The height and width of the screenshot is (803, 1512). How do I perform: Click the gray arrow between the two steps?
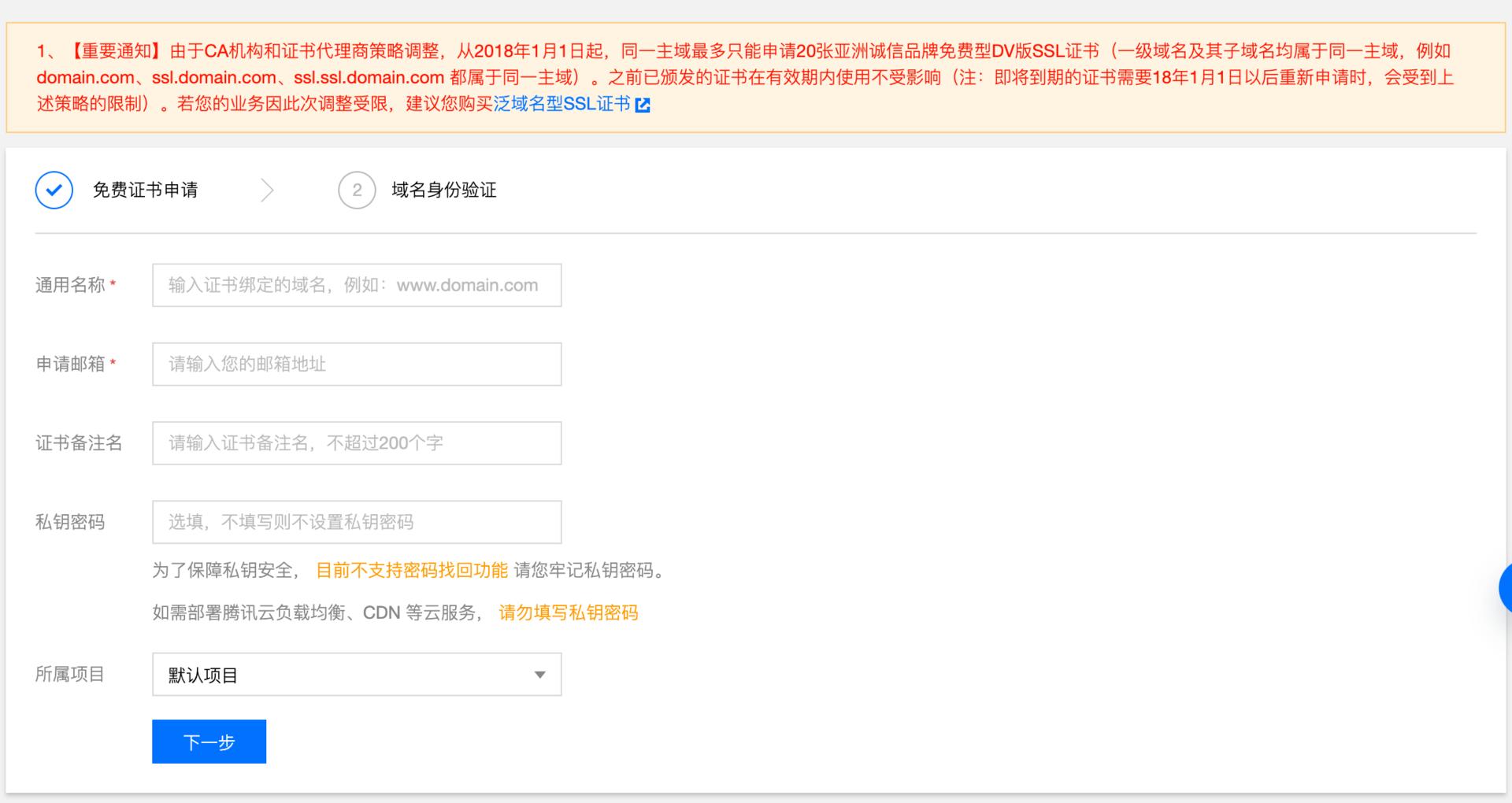pos(269,190)
